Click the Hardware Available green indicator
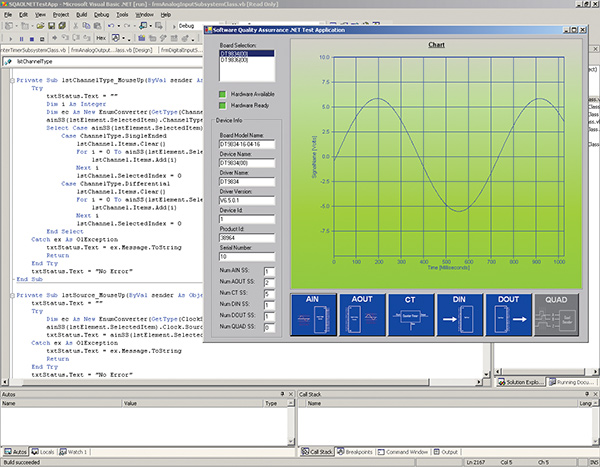This screenshot has height=467, width=600. click(x=222, y=94)
